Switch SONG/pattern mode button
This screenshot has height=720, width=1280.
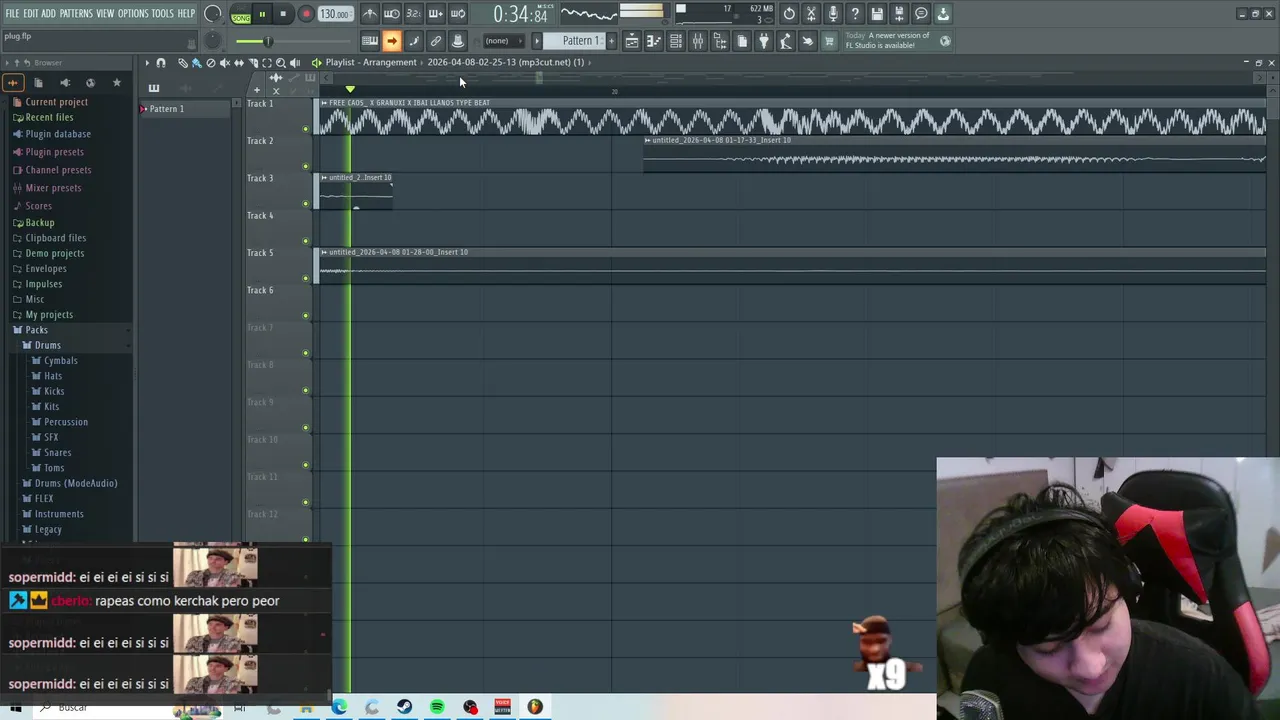click(x=241, y=15)
